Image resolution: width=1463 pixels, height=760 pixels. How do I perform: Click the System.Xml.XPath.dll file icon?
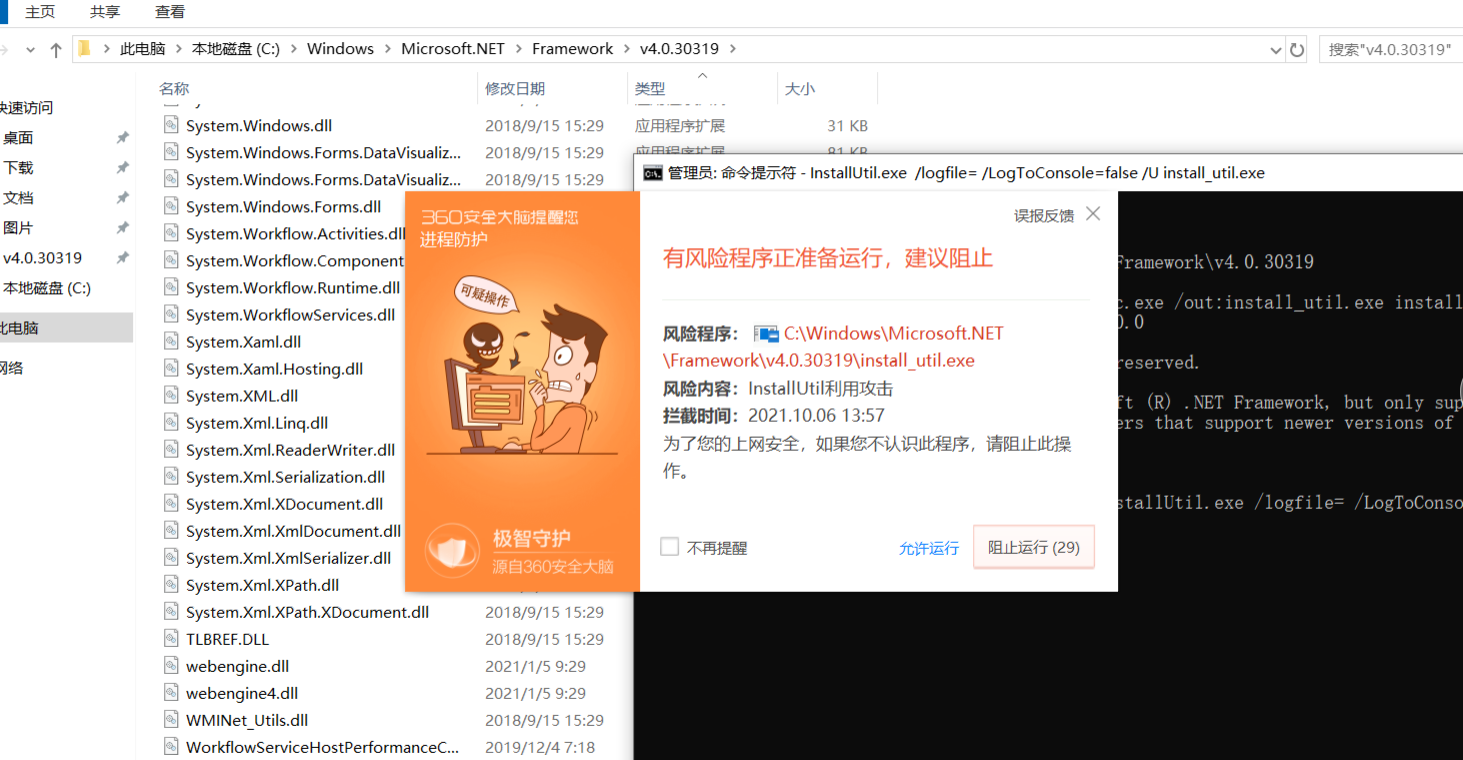pos(172,585)
